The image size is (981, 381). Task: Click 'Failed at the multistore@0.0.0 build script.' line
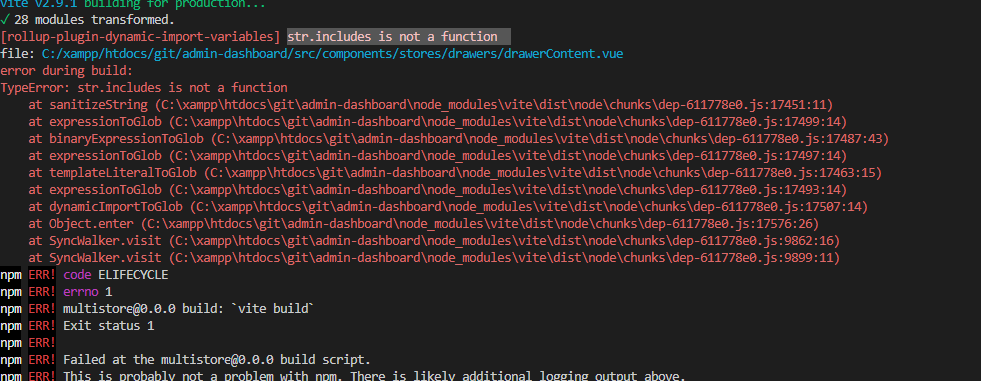pyautogui.click(x=217, y=360)
